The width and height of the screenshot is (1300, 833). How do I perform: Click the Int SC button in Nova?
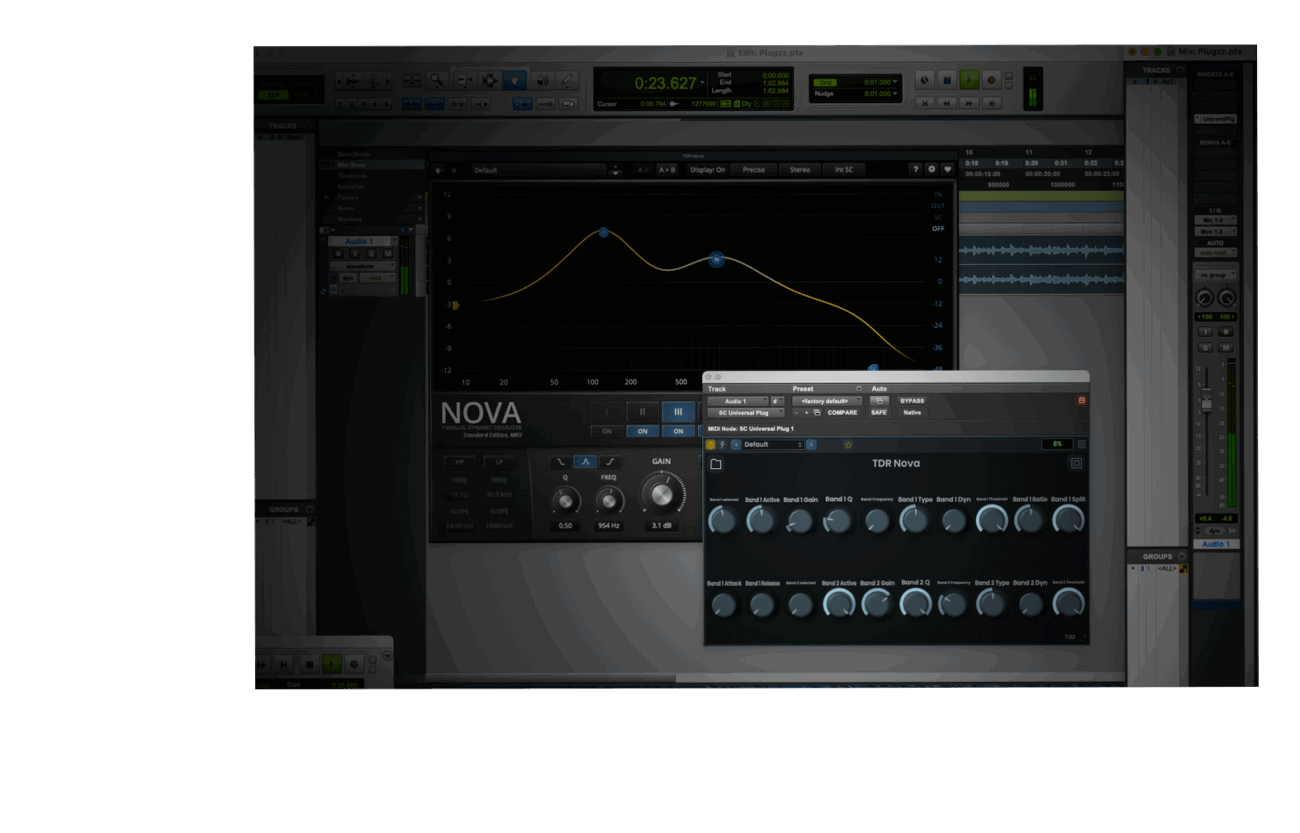pyautogui.click(x=844, y=170)
